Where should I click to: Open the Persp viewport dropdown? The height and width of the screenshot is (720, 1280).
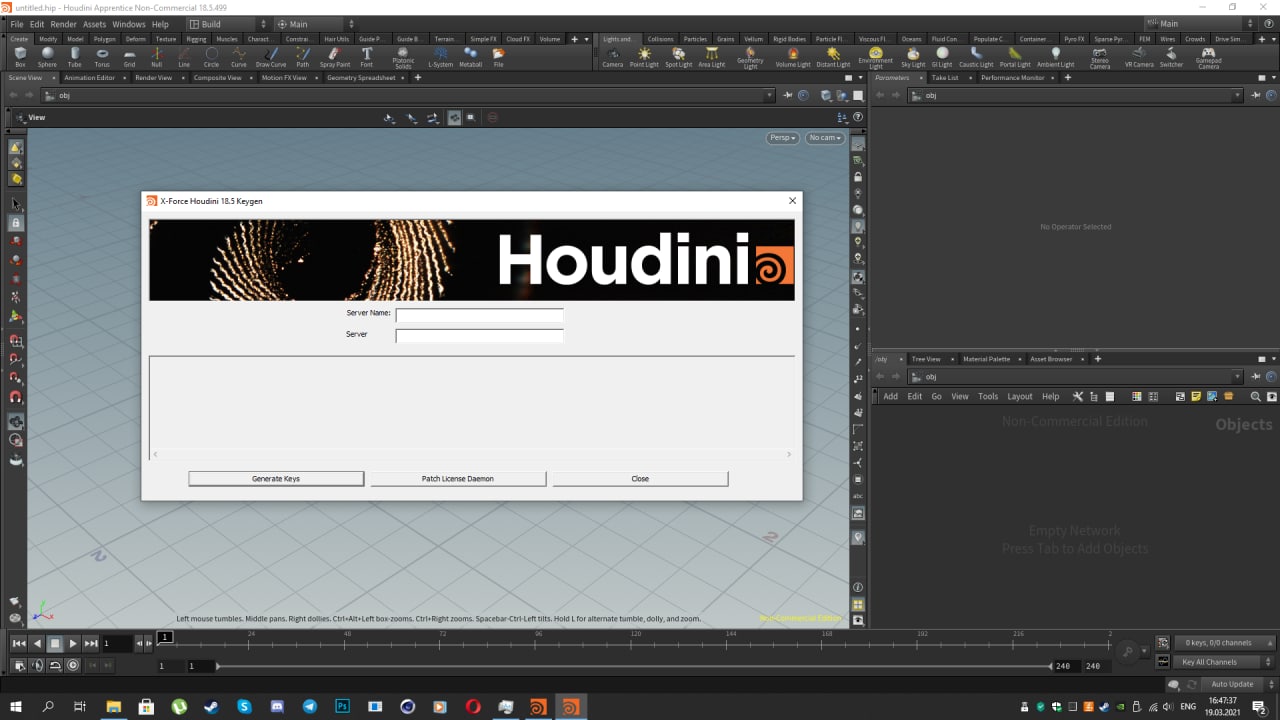[783, 138]
